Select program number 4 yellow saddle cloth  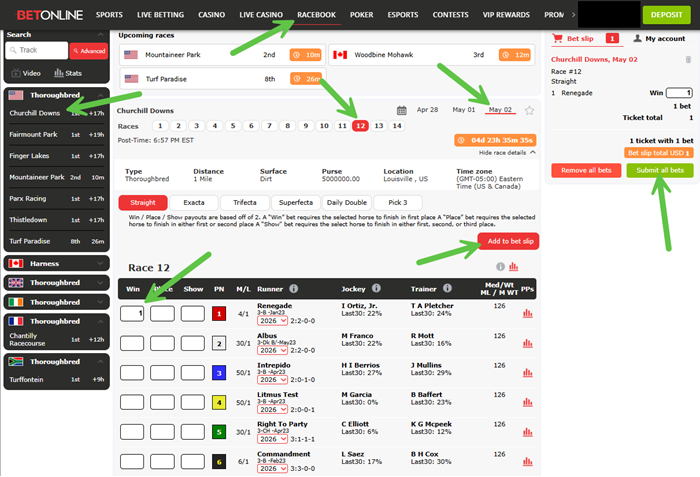pos(219,402)
